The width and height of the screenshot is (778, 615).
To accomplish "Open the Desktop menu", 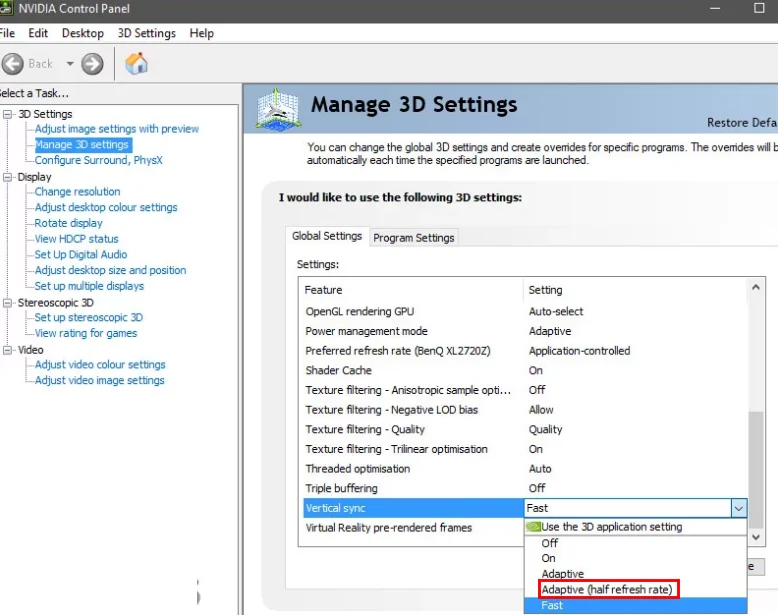I will 83,33.
